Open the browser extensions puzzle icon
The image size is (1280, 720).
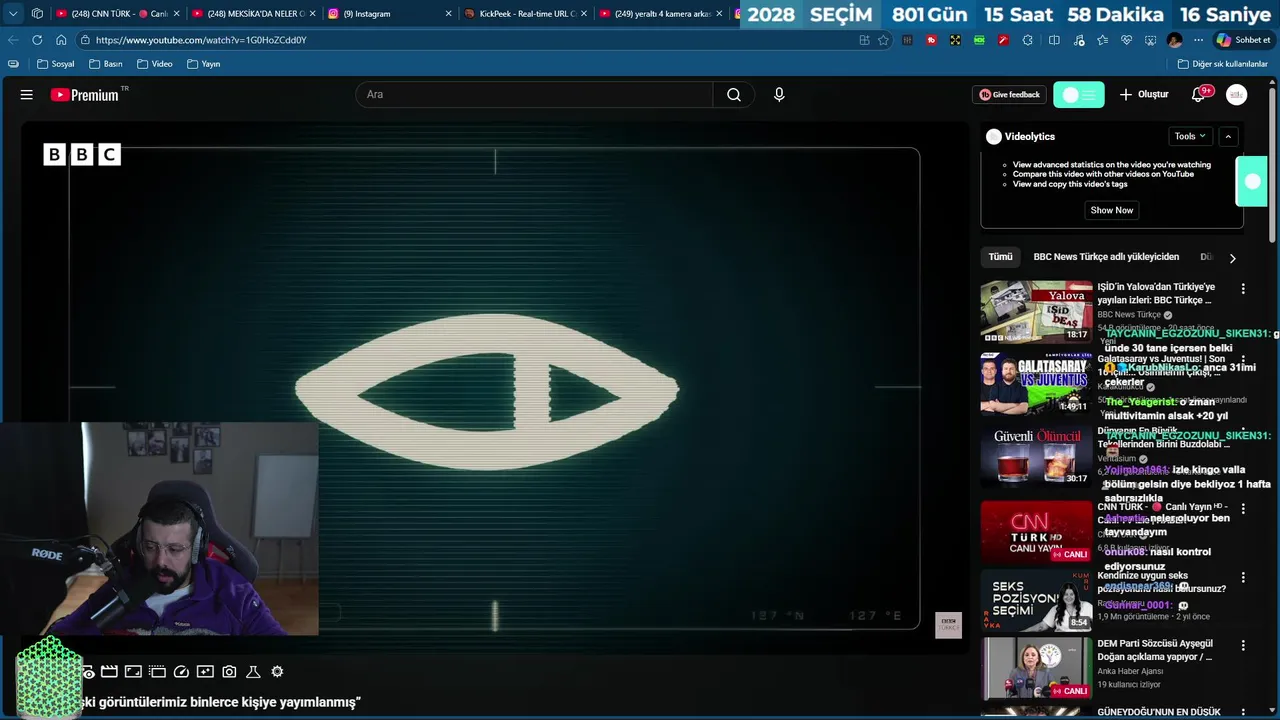pos(1028,40)
